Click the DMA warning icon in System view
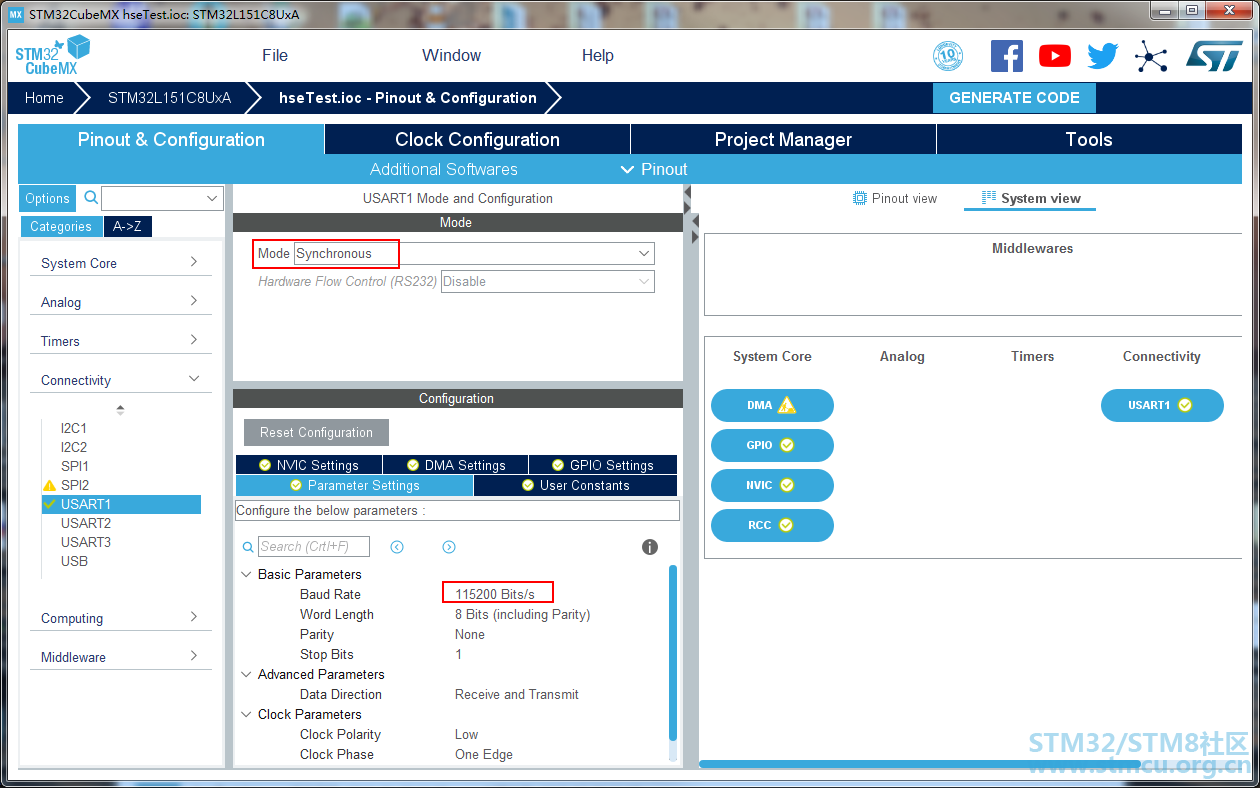 (x=787, y=405)
